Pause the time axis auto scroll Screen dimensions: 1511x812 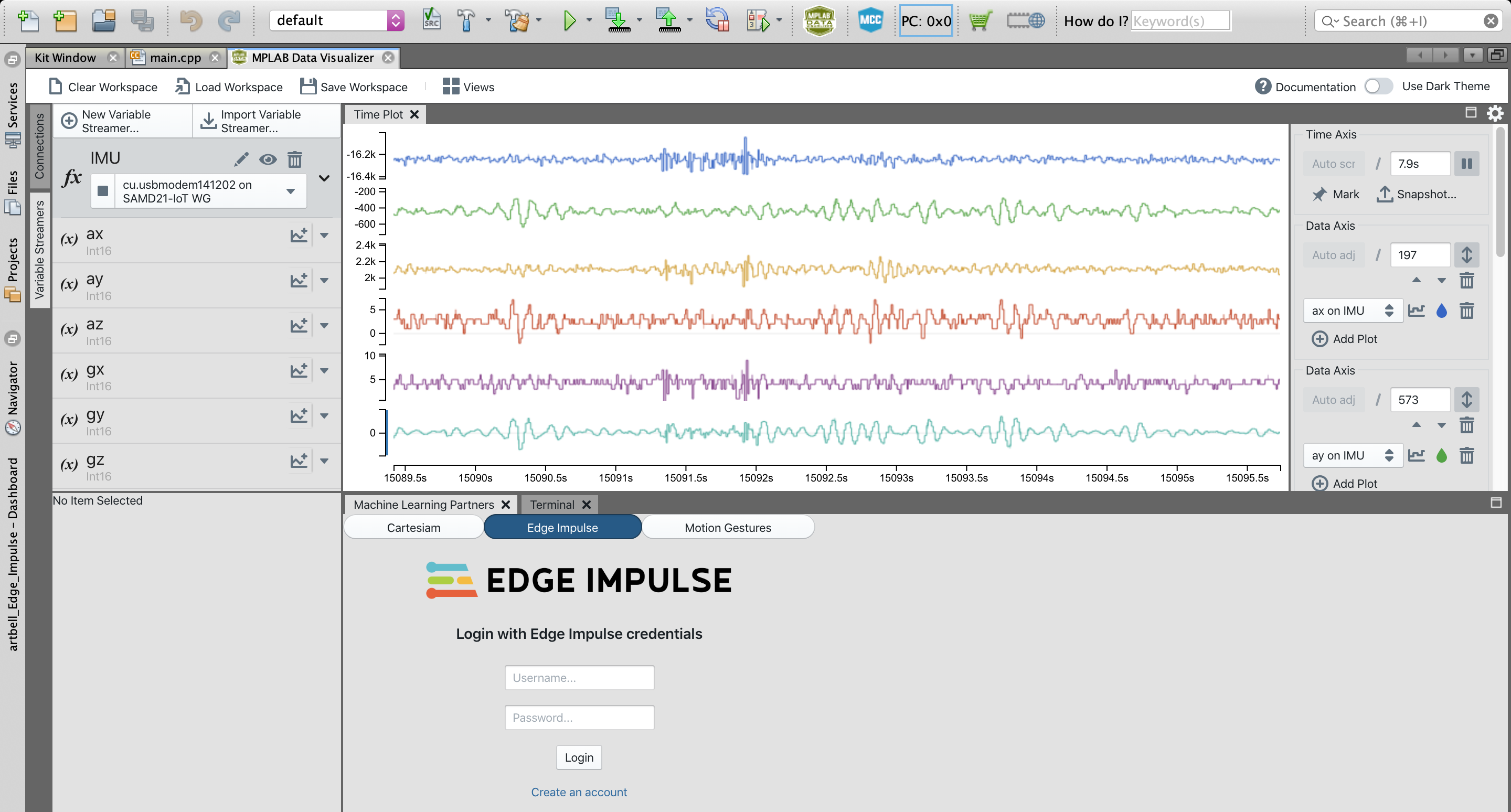pos(1466,164)
